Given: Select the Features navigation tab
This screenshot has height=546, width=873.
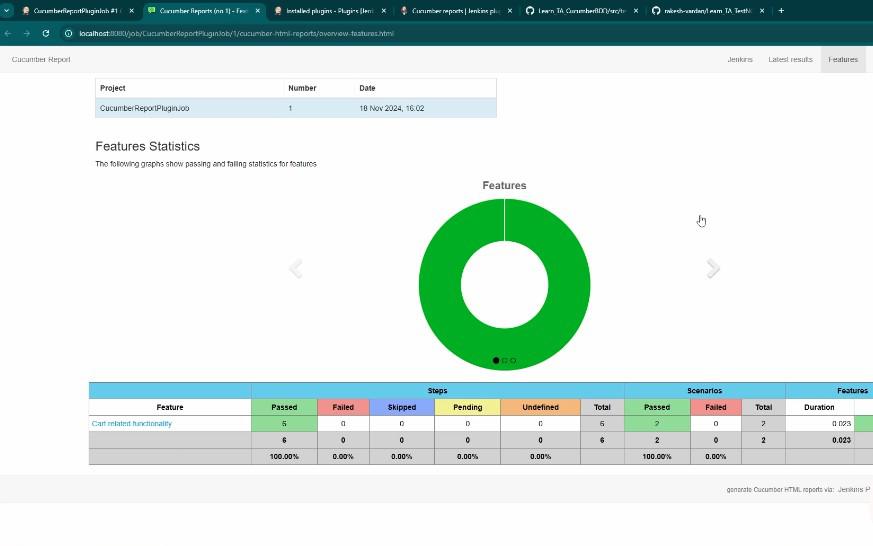Looking at the screenshot, I should tap(843, 60).
